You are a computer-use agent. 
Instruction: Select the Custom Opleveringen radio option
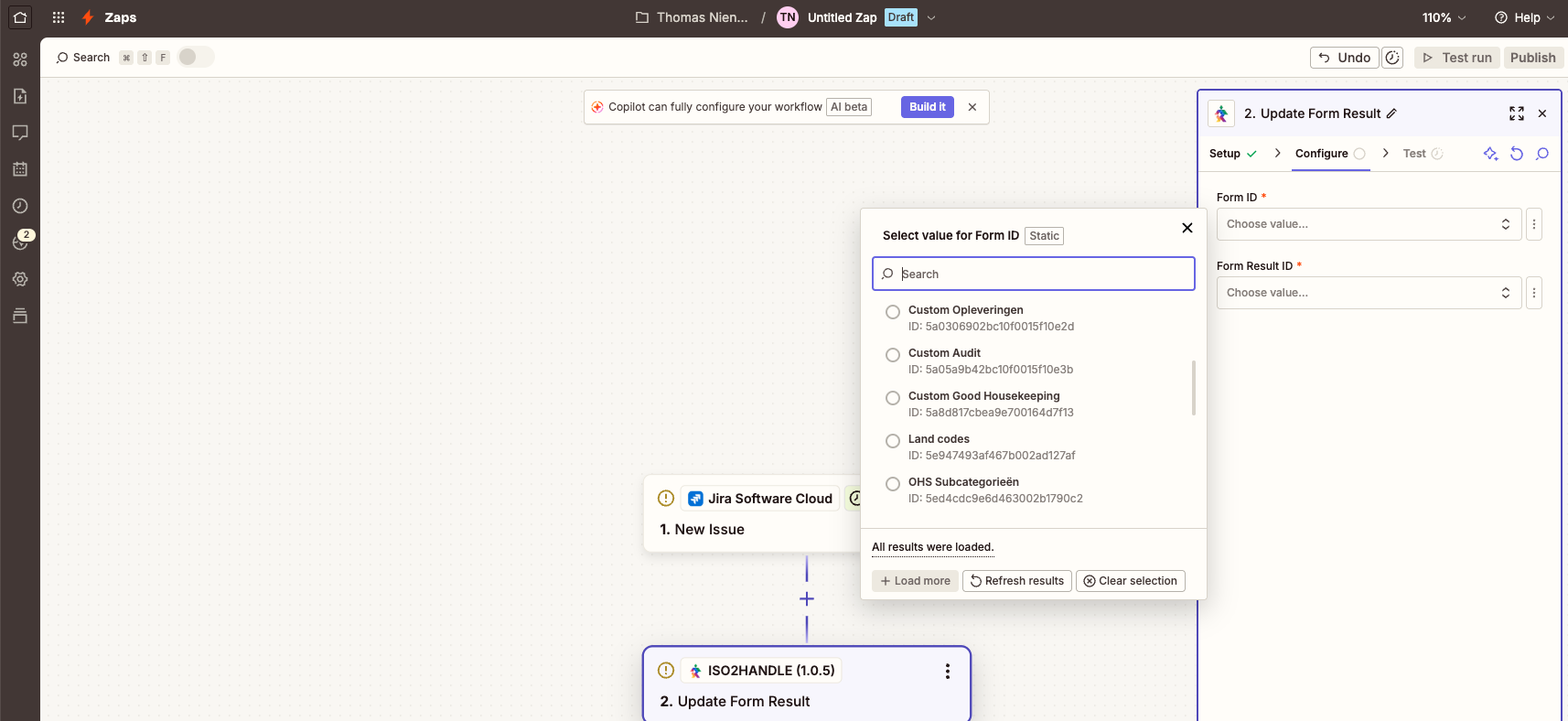893,312
